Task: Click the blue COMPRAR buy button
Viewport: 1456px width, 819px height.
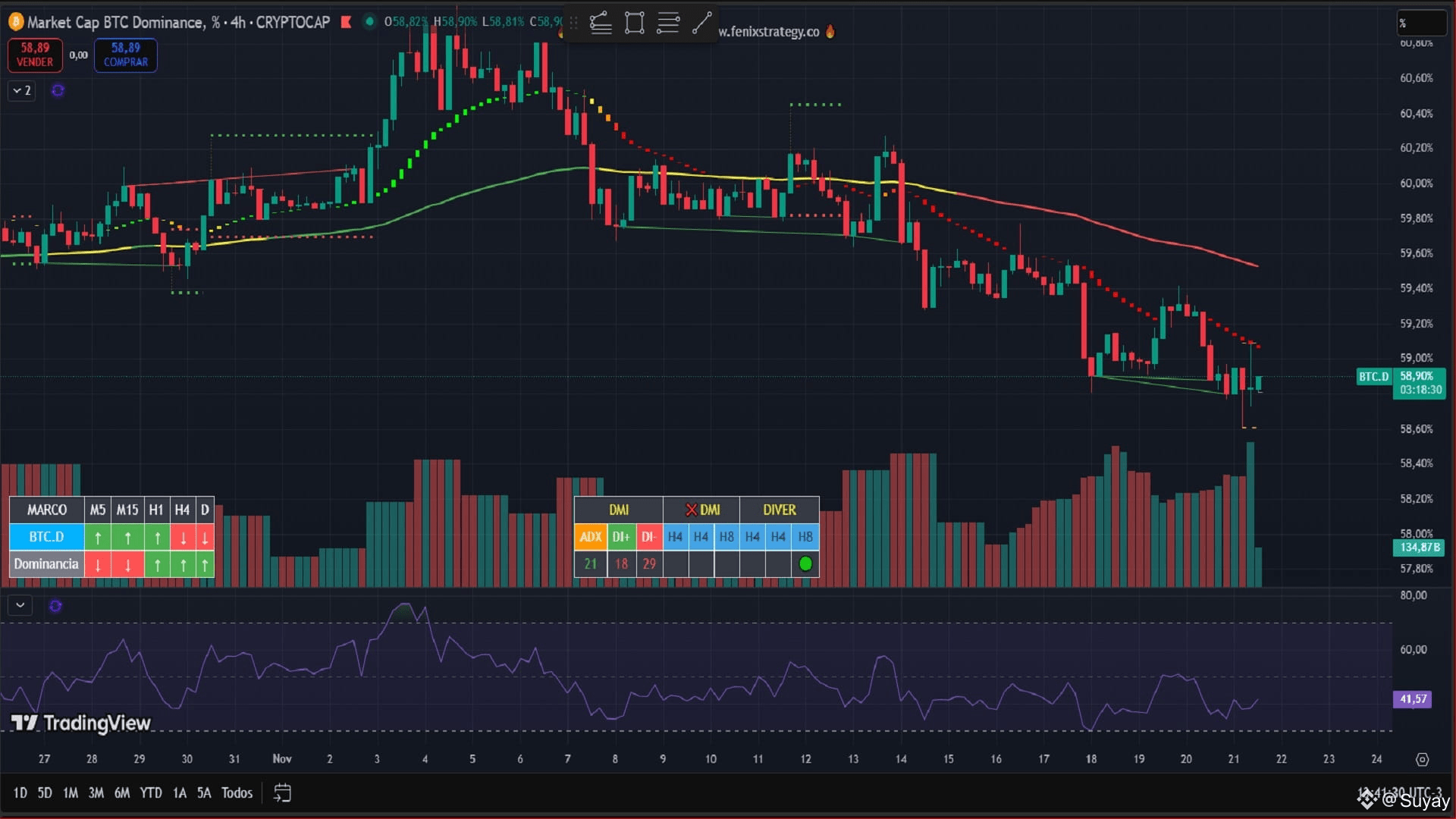Action: point(126,55)
